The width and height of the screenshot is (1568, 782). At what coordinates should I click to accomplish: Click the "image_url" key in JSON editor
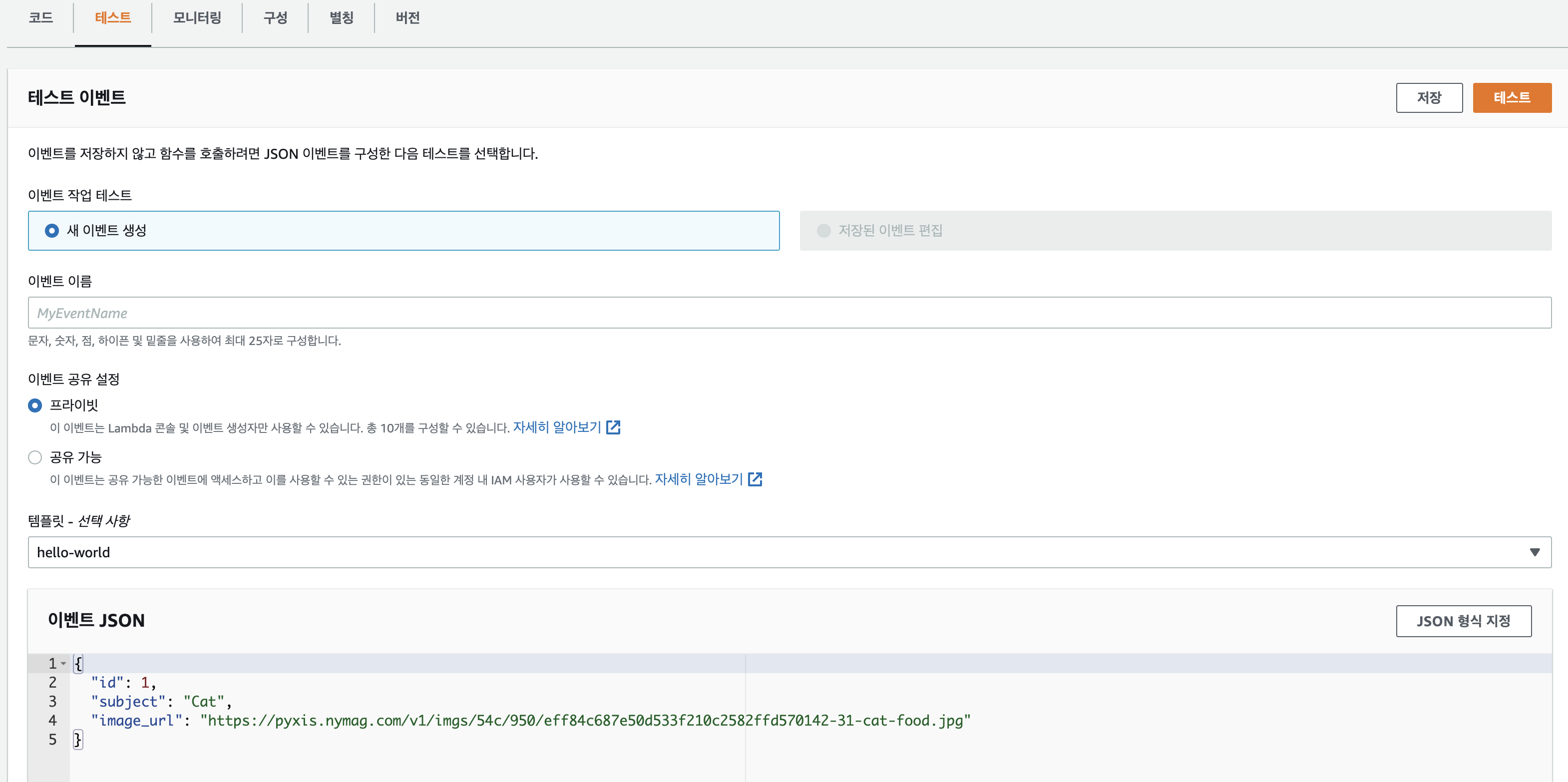click(136, 721)
